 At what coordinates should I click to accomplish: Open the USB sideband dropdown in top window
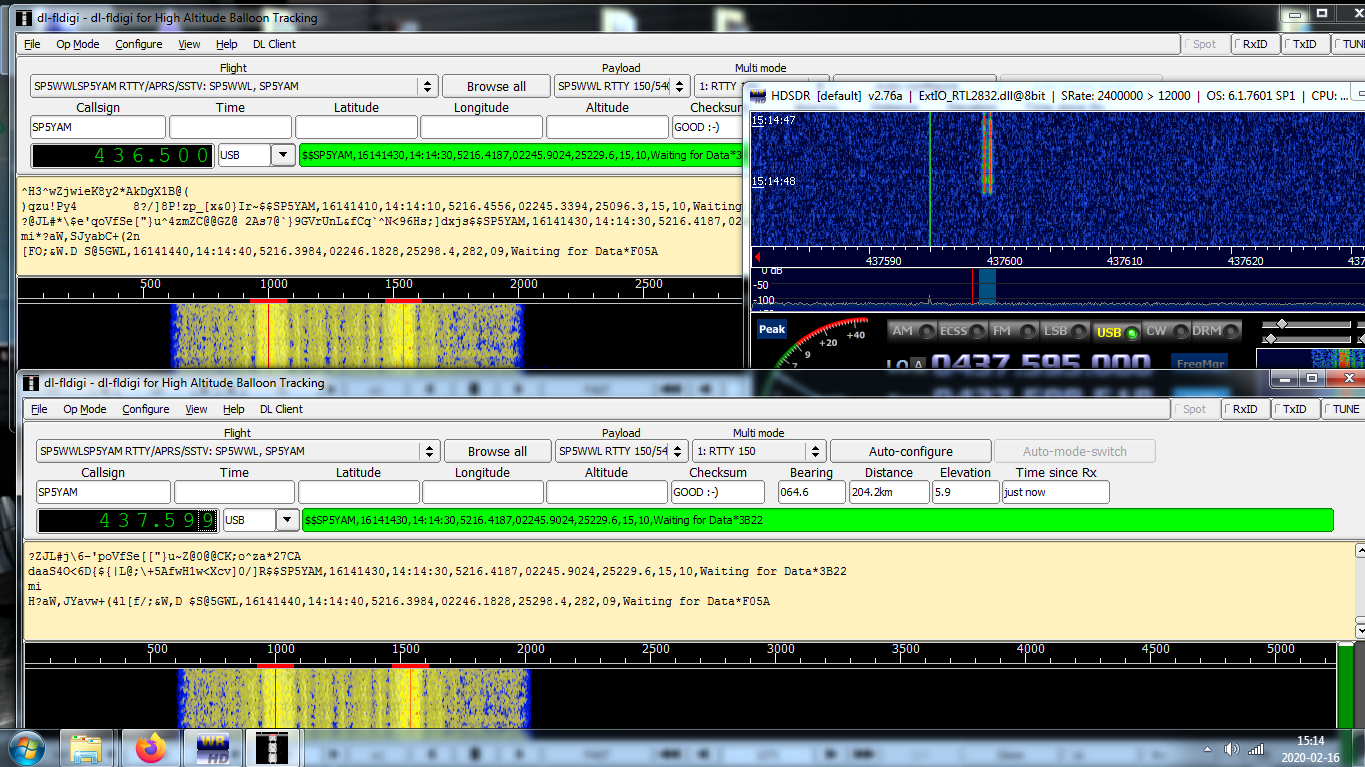tap(283, 155)
